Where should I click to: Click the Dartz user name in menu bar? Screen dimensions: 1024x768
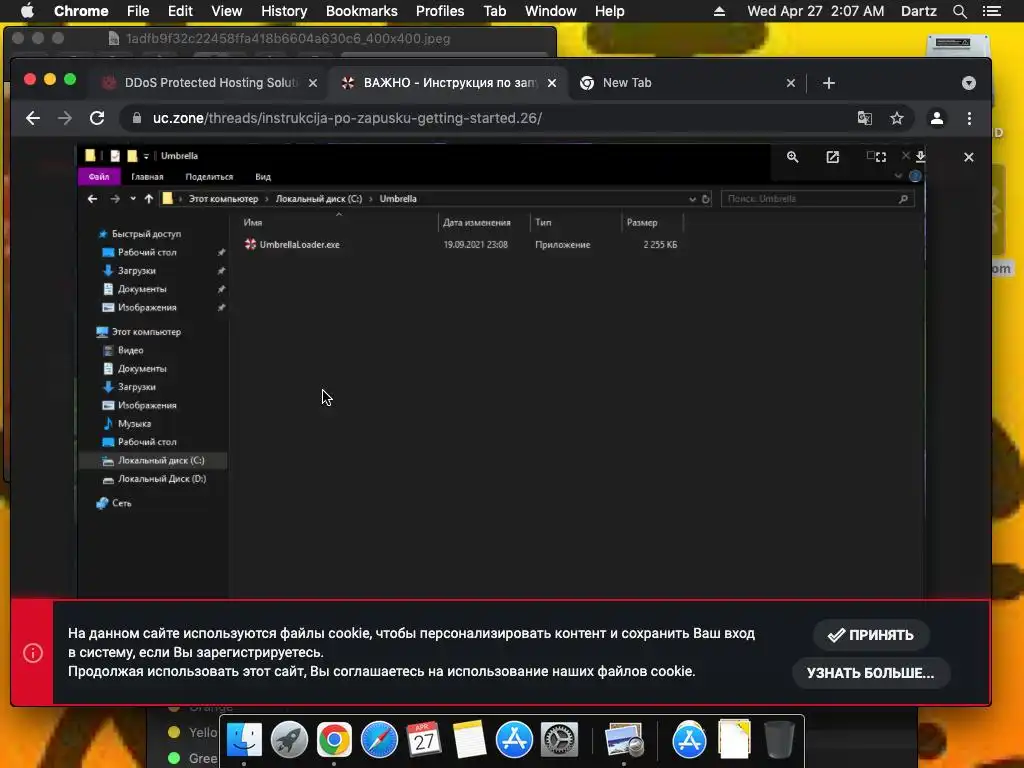click(918, 11)
